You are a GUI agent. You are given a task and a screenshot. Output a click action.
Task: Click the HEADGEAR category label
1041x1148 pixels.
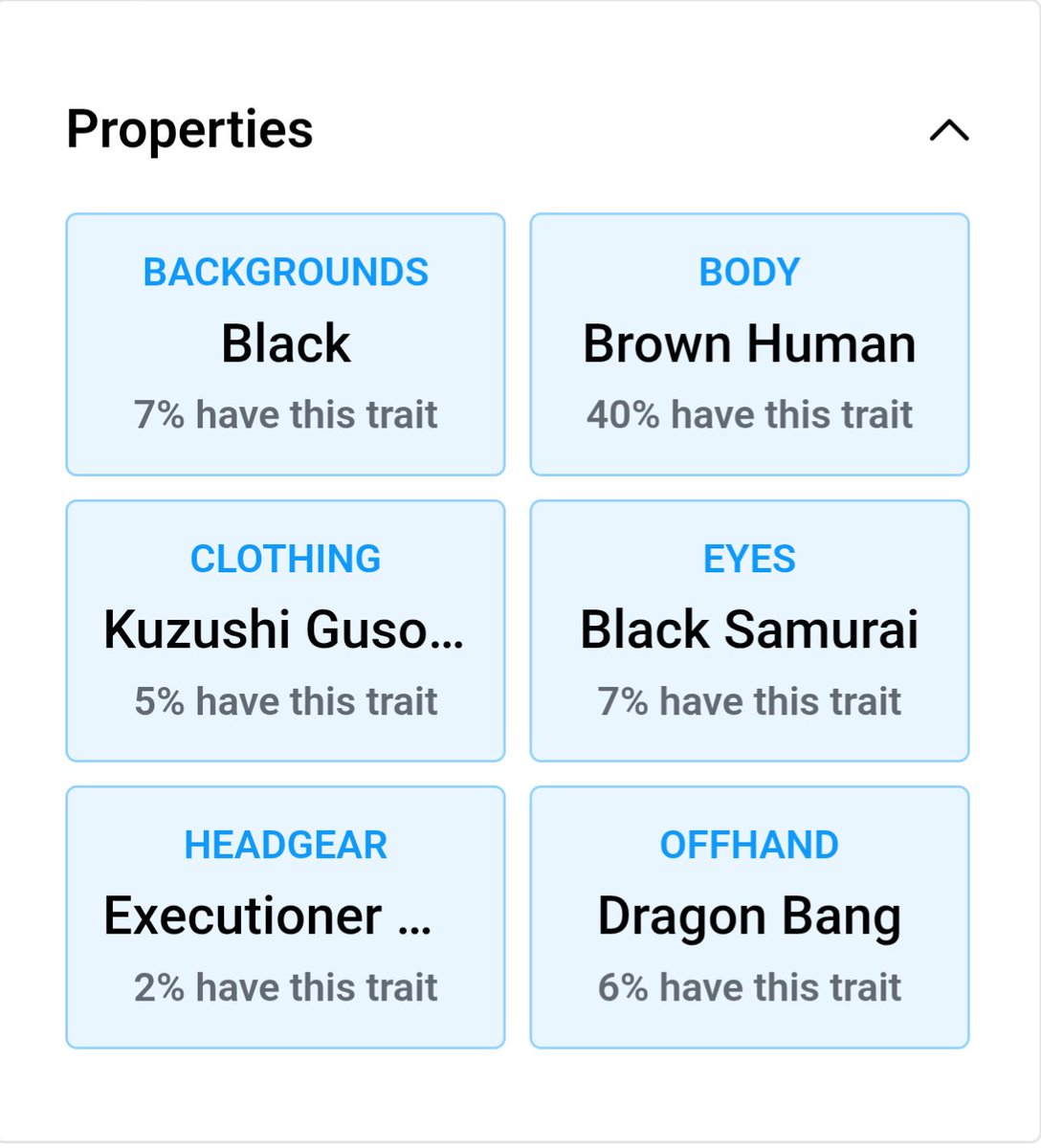[285, 846]
